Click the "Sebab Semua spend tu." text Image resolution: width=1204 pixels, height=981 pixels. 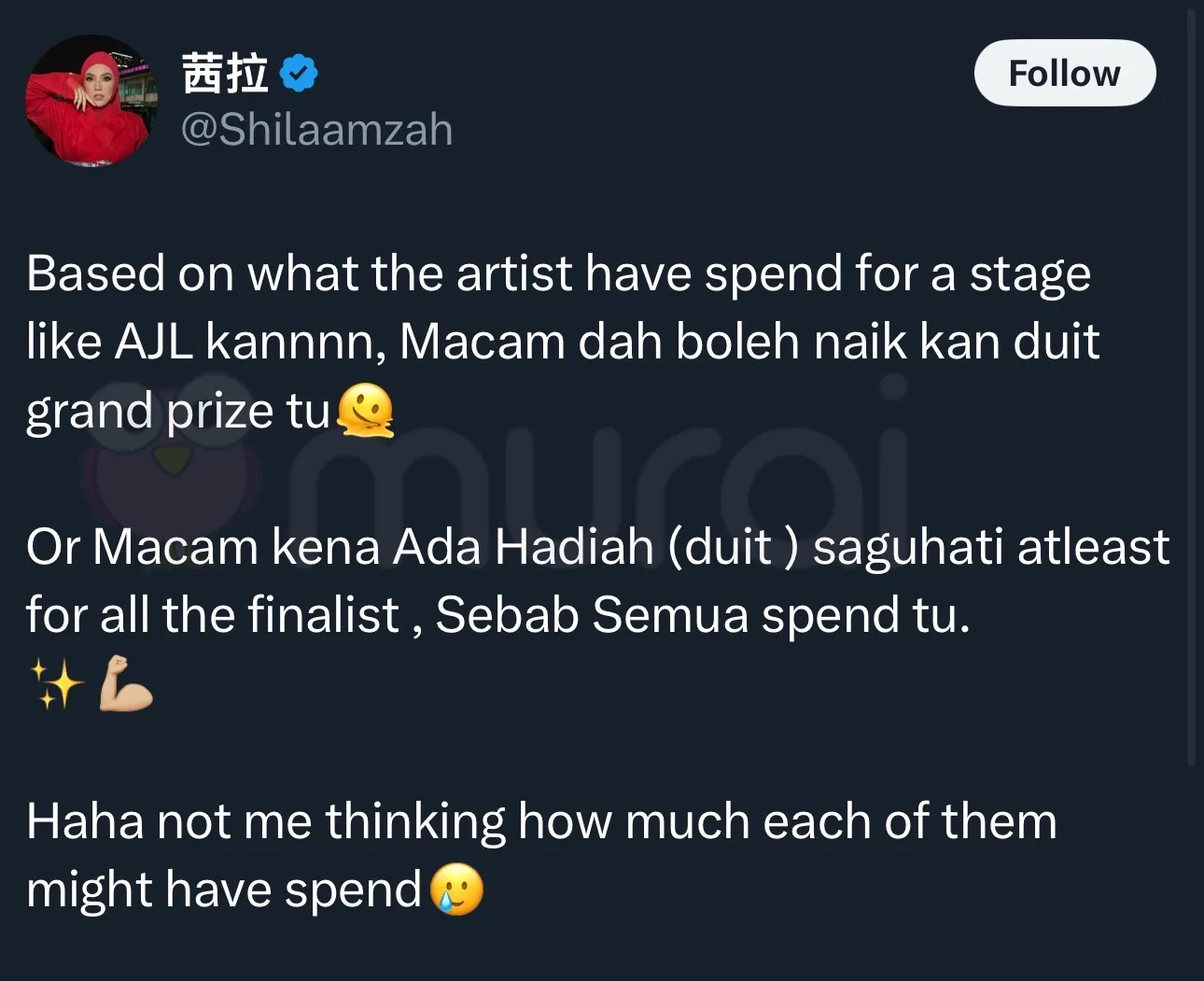point(702,615)
